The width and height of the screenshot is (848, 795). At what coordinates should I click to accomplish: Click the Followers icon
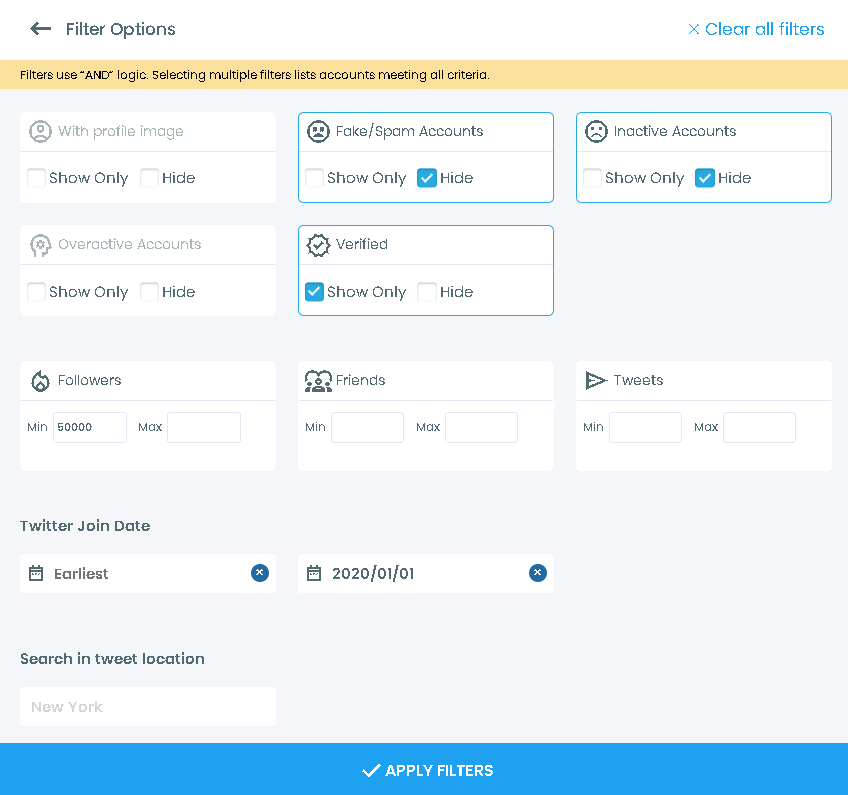[x=38, y=380]
